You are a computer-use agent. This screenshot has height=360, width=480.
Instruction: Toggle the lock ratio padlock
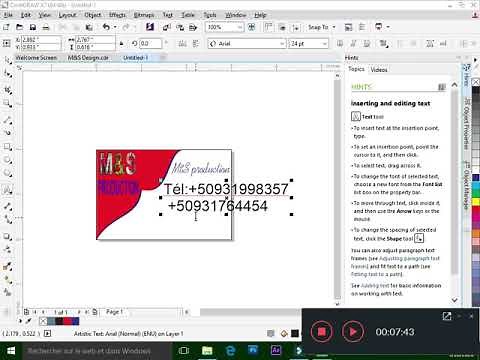pyautogui.click(x=122, y=44)
